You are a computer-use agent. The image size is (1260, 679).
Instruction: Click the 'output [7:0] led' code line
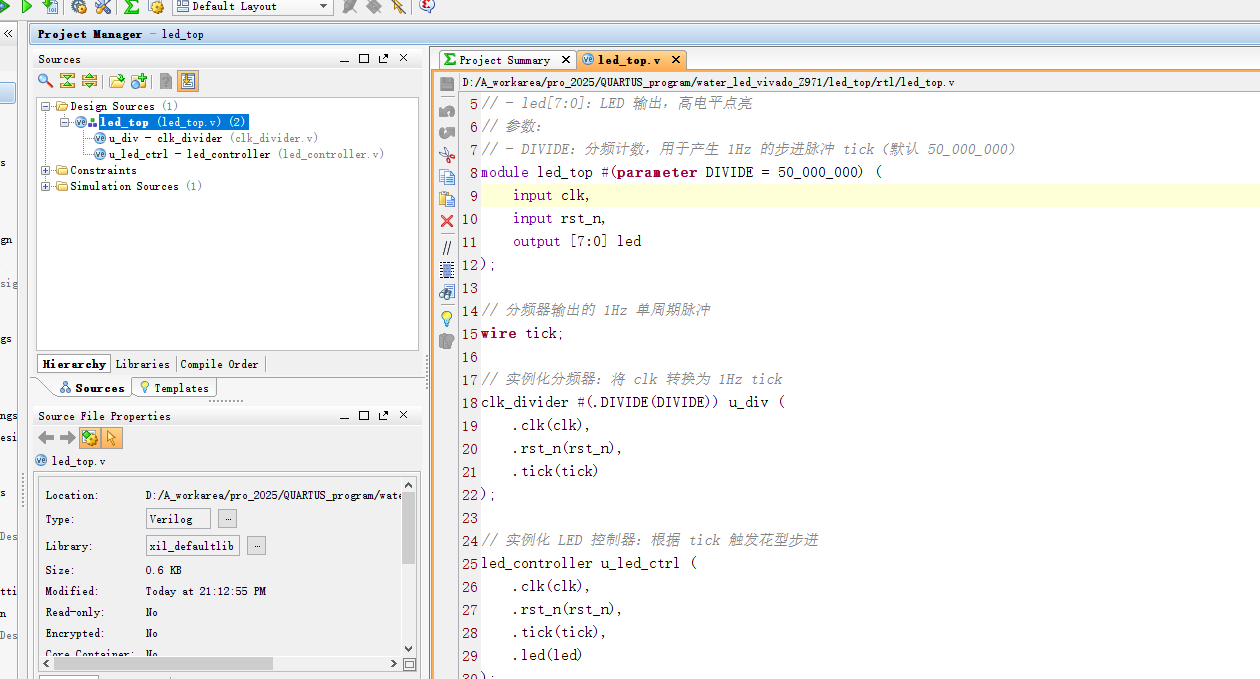577,241
